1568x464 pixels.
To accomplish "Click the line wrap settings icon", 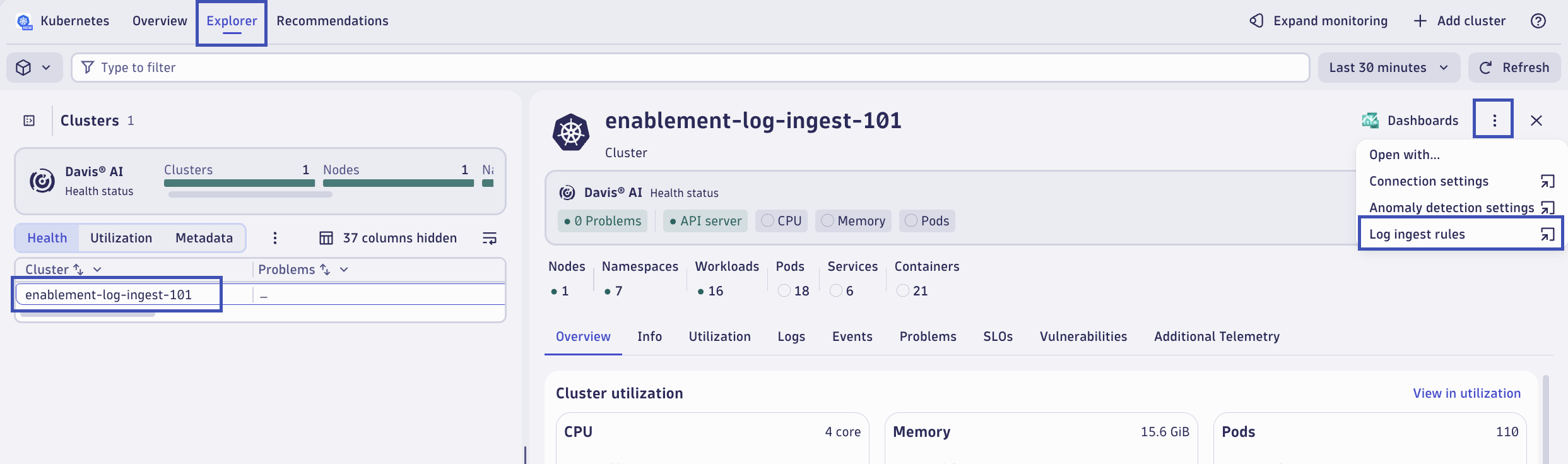I will 490,238.
